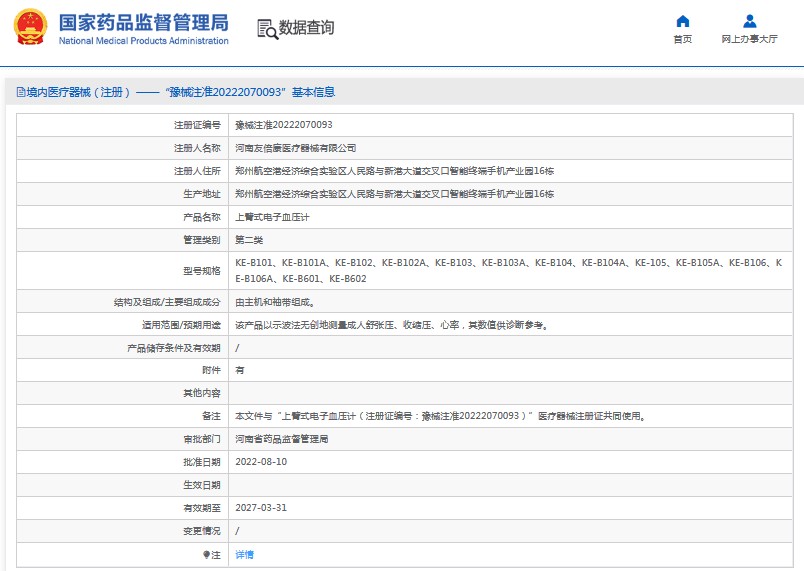Click 由主机和袖带组成 text

pos(275,302)
